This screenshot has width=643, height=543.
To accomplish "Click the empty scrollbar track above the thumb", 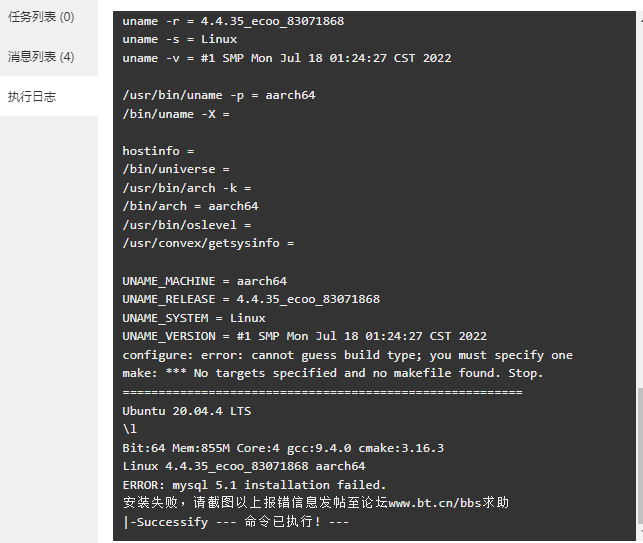I will coord(640,205).
